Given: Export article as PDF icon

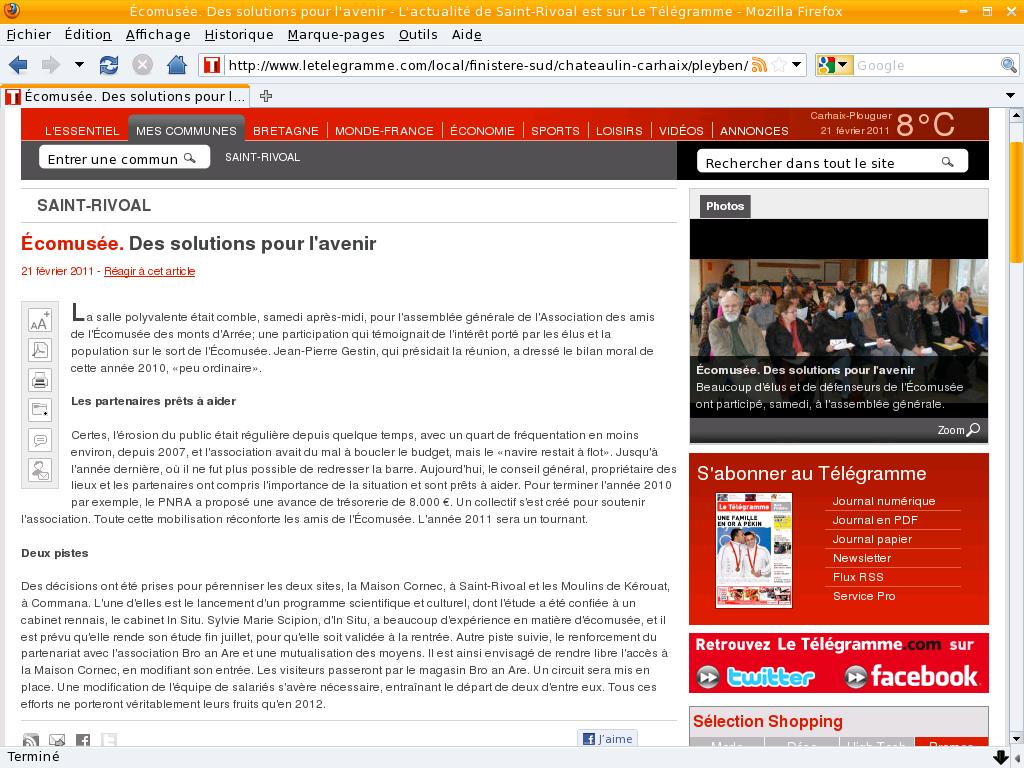Looking at the screenshot, I should click(x=40, y=350).
